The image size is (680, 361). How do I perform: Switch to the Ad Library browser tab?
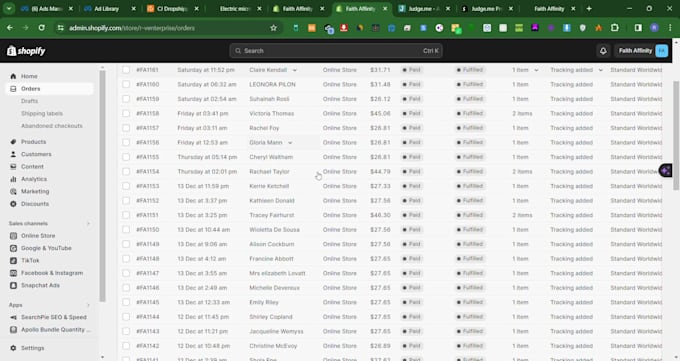(x=109, y=9)
